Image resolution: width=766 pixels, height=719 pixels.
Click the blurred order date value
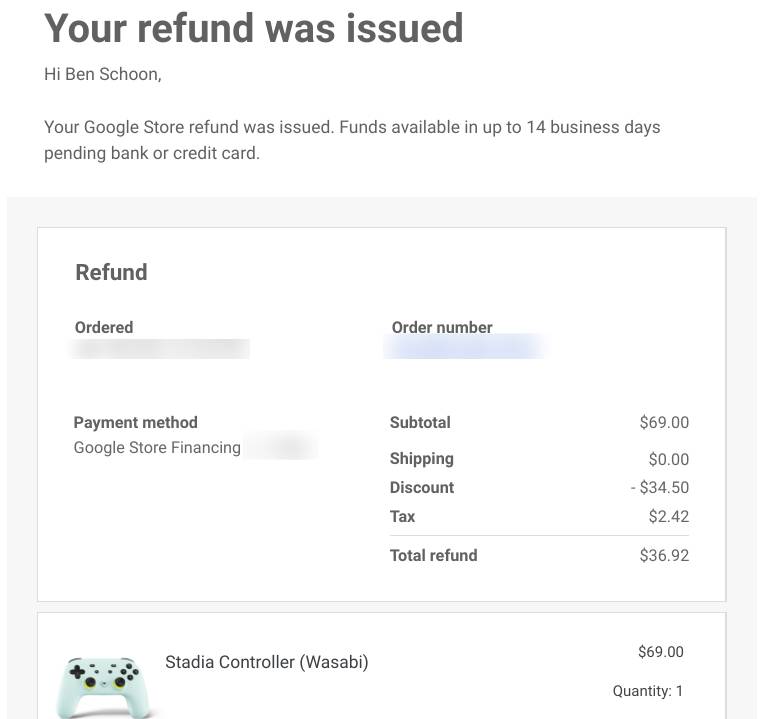click(x=161, y=349)
